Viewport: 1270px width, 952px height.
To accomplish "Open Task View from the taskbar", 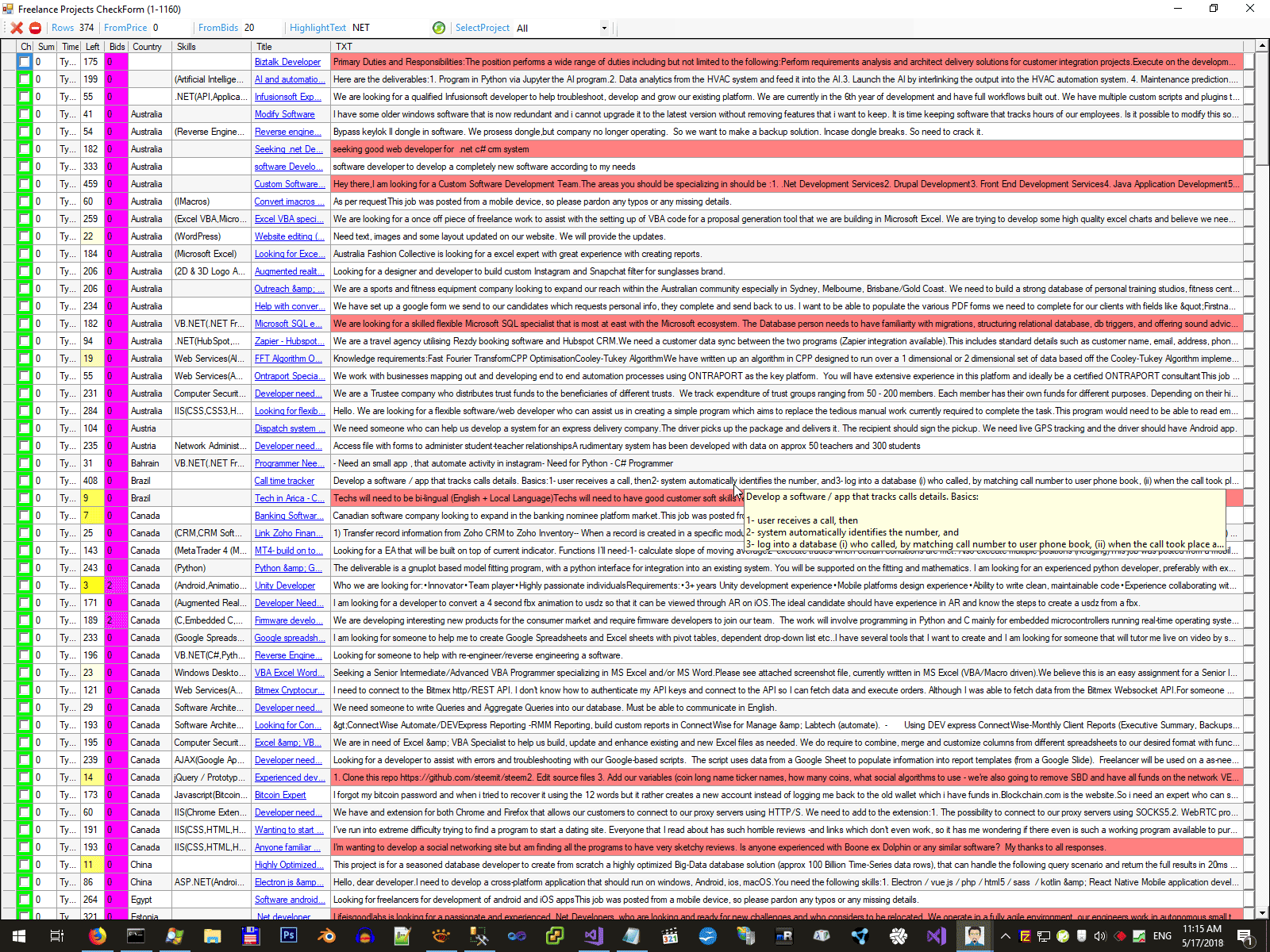I will tap(57, 936).
